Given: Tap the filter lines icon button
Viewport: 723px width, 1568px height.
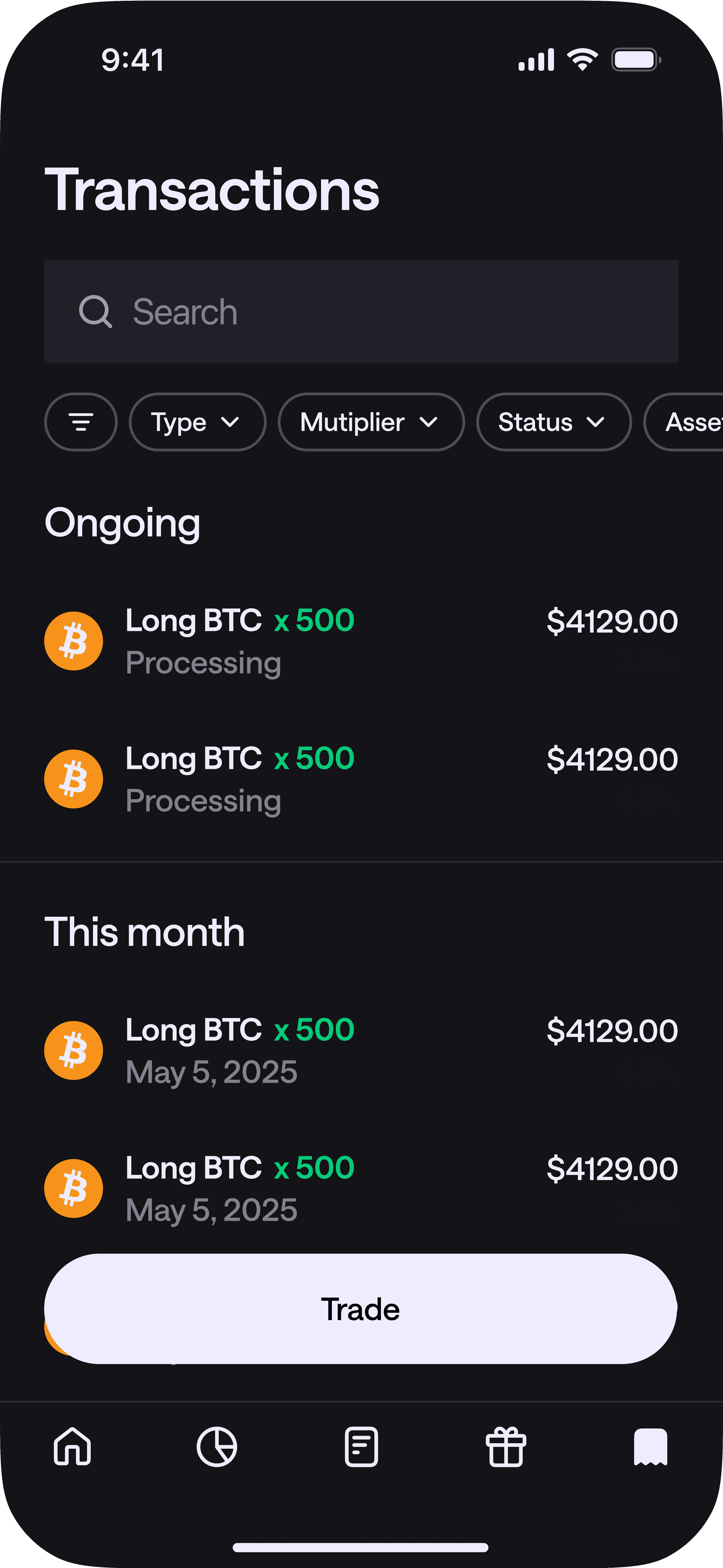Looking at the screenshot, I should pos(81,422).
